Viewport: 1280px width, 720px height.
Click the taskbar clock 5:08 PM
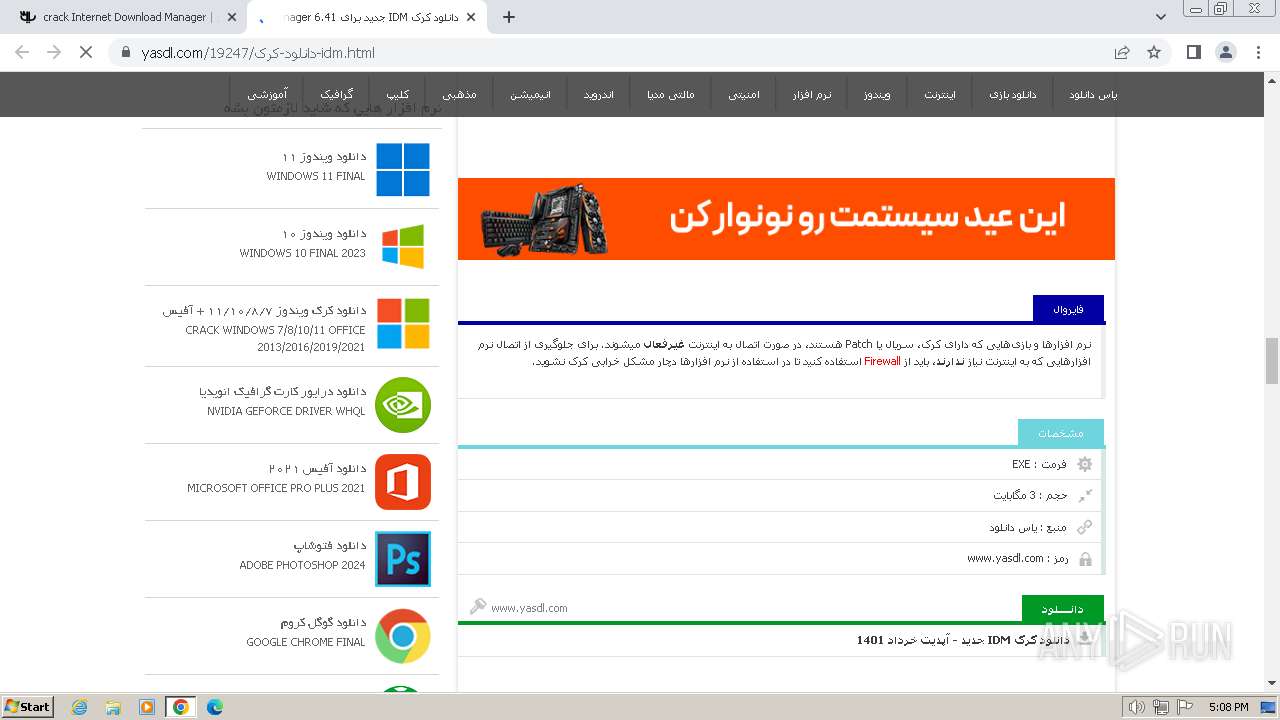[1228, 707]
